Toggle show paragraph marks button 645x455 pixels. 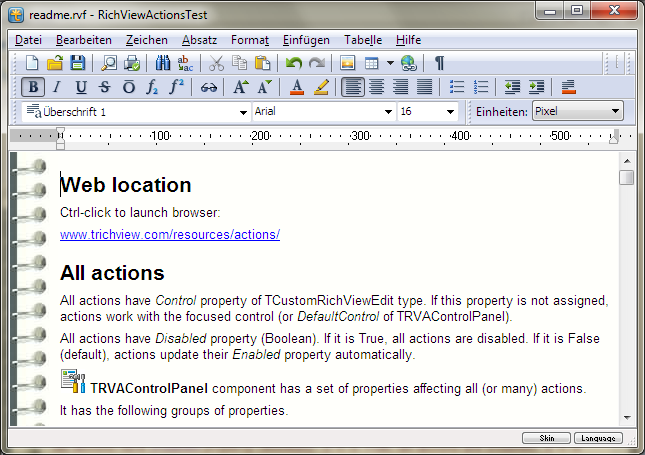point(439,63)
